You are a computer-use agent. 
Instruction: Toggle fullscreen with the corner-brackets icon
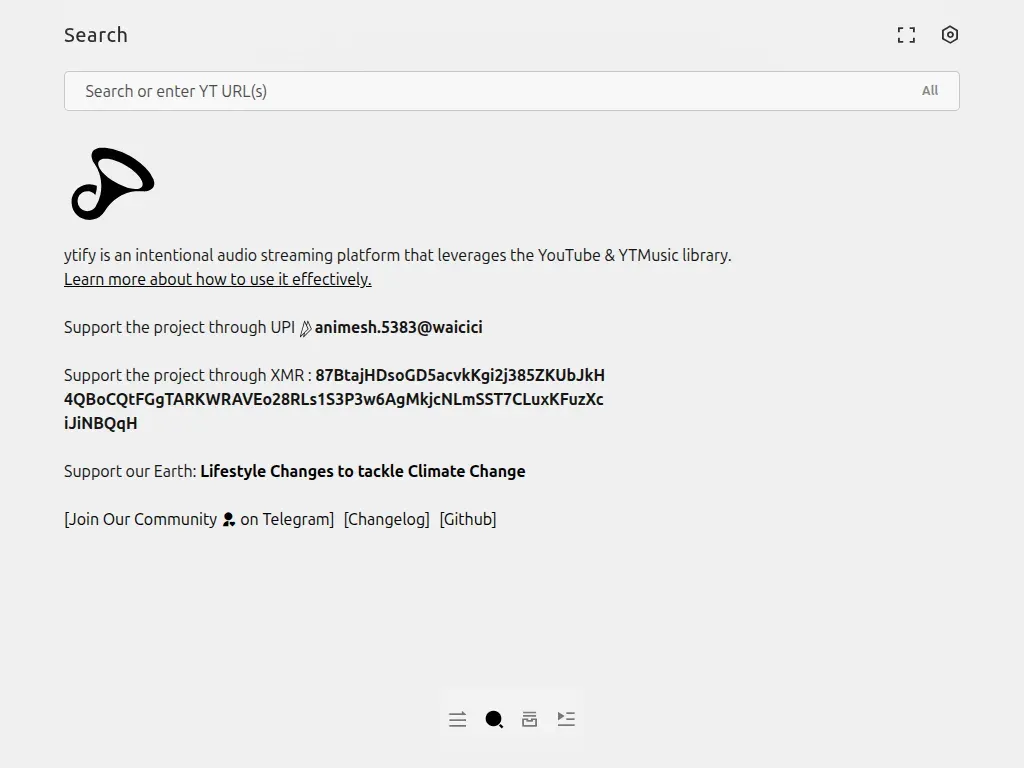click(x=906, y=35)
